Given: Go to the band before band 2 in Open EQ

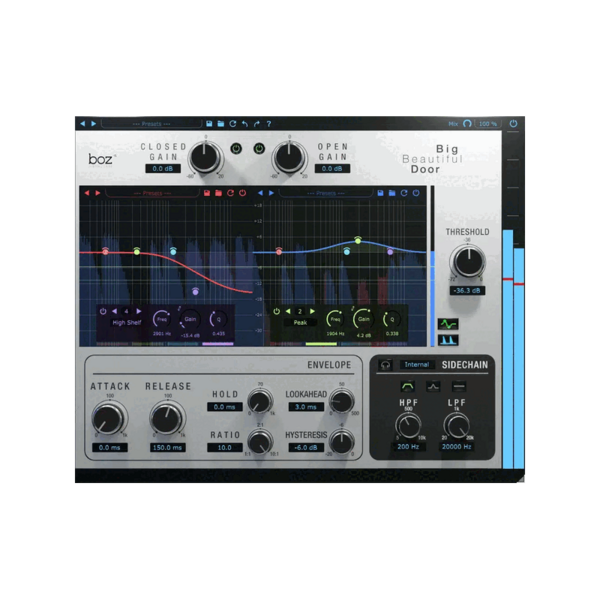Looking at the screenshot, I should (x=288, y=311).
